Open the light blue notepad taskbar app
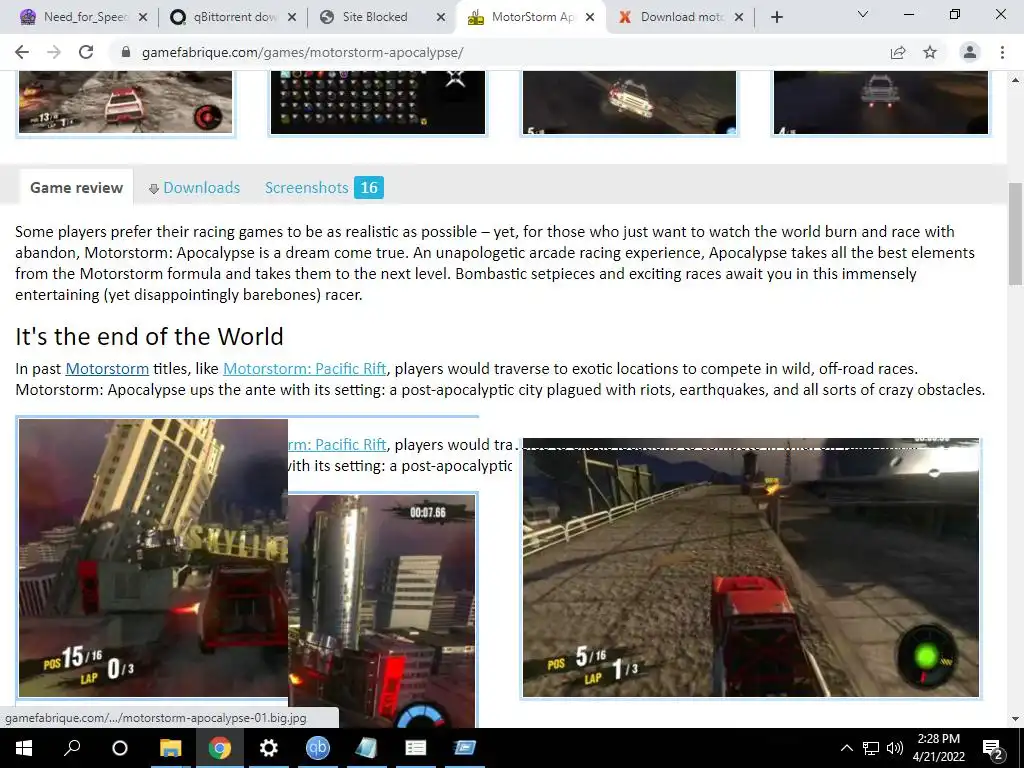1024x768 pixels. (x=366, y=748)
